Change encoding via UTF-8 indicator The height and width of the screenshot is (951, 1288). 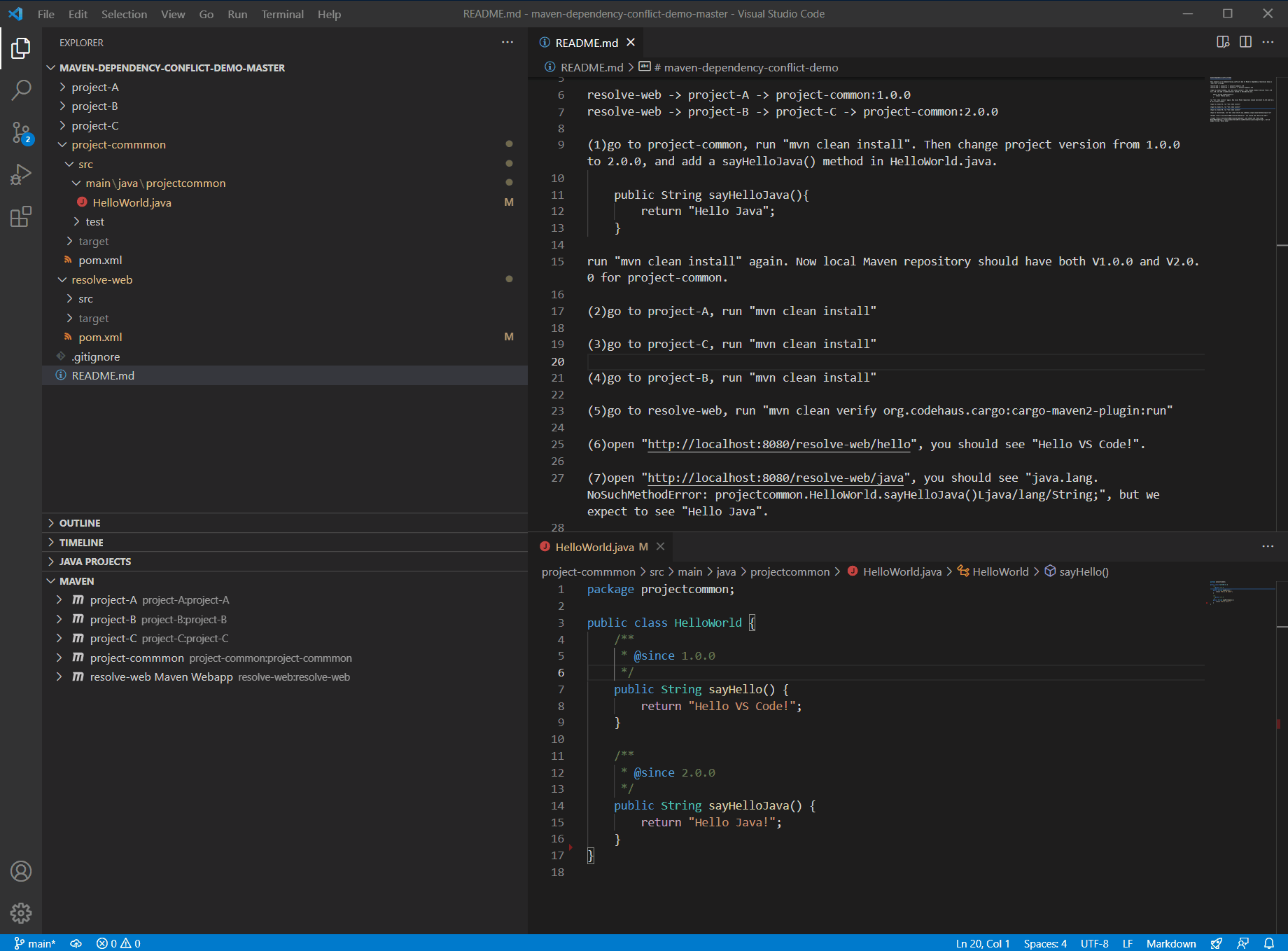1094,943
